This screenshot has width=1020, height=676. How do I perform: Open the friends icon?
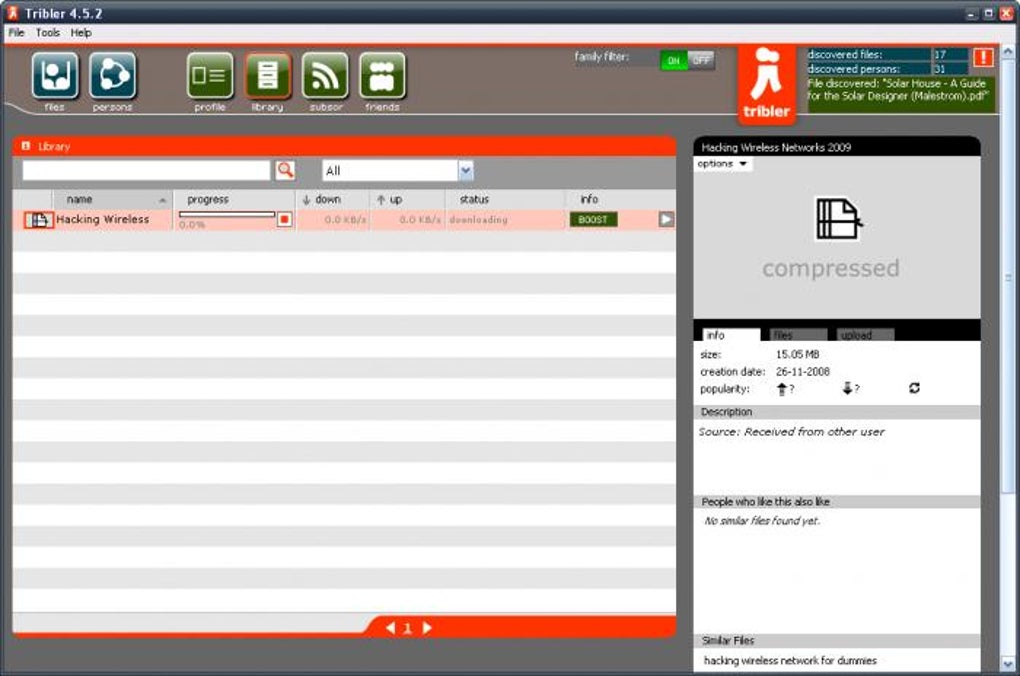pos(382,75)
